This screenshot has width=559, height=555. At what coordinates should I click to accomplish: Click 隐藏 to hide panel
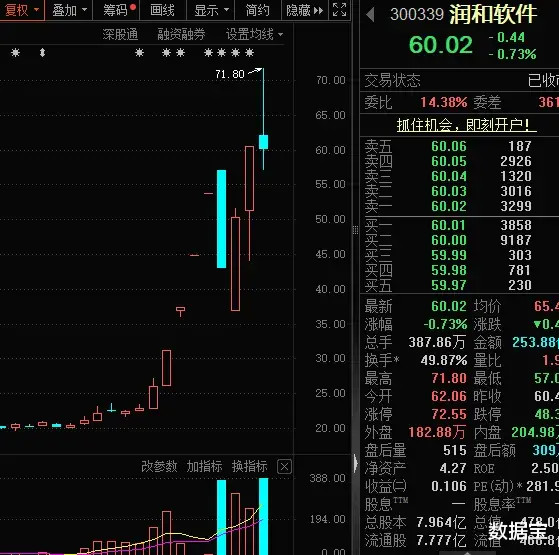pos(305,11)
